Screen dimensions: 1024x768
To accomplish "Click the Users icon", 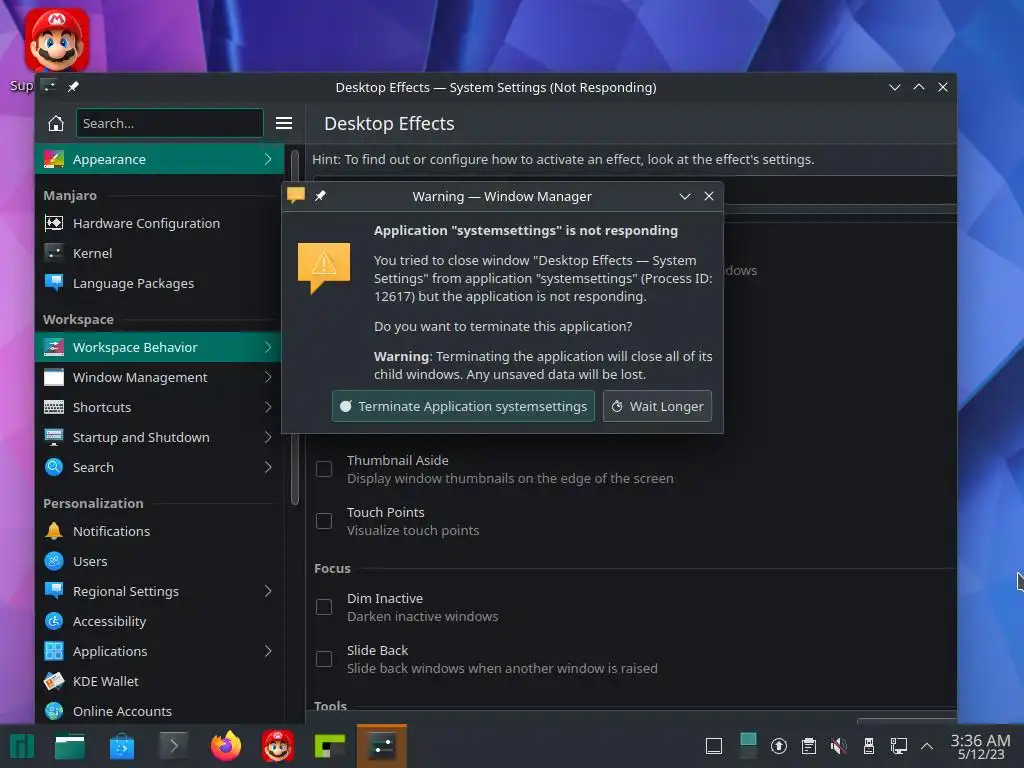I will tap(54, 561).
